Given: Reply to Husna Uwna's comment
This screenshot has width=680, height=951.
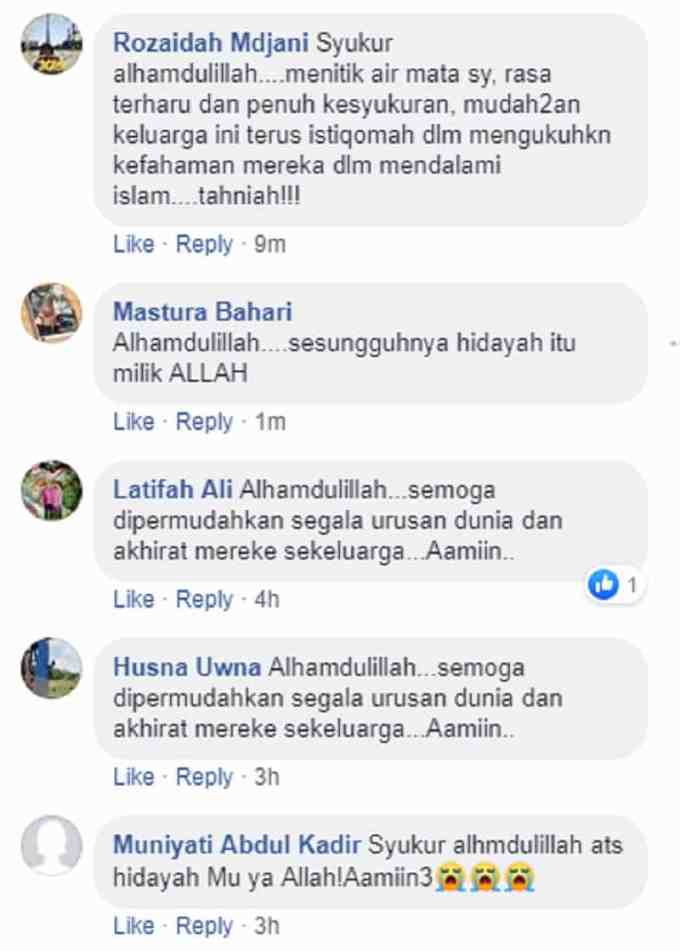Looking at the screenshot, I should [204, 777].
